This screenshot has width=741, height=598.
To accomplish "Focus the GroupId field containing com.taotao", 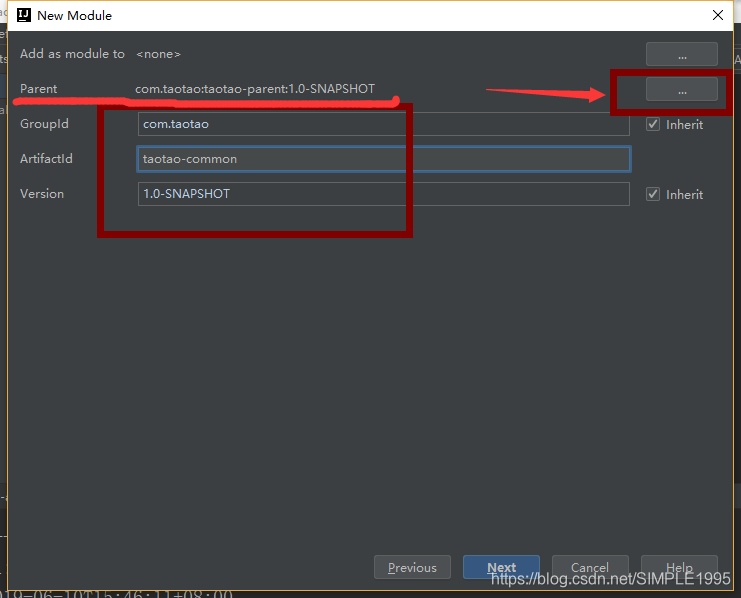I will click(383, 124).
